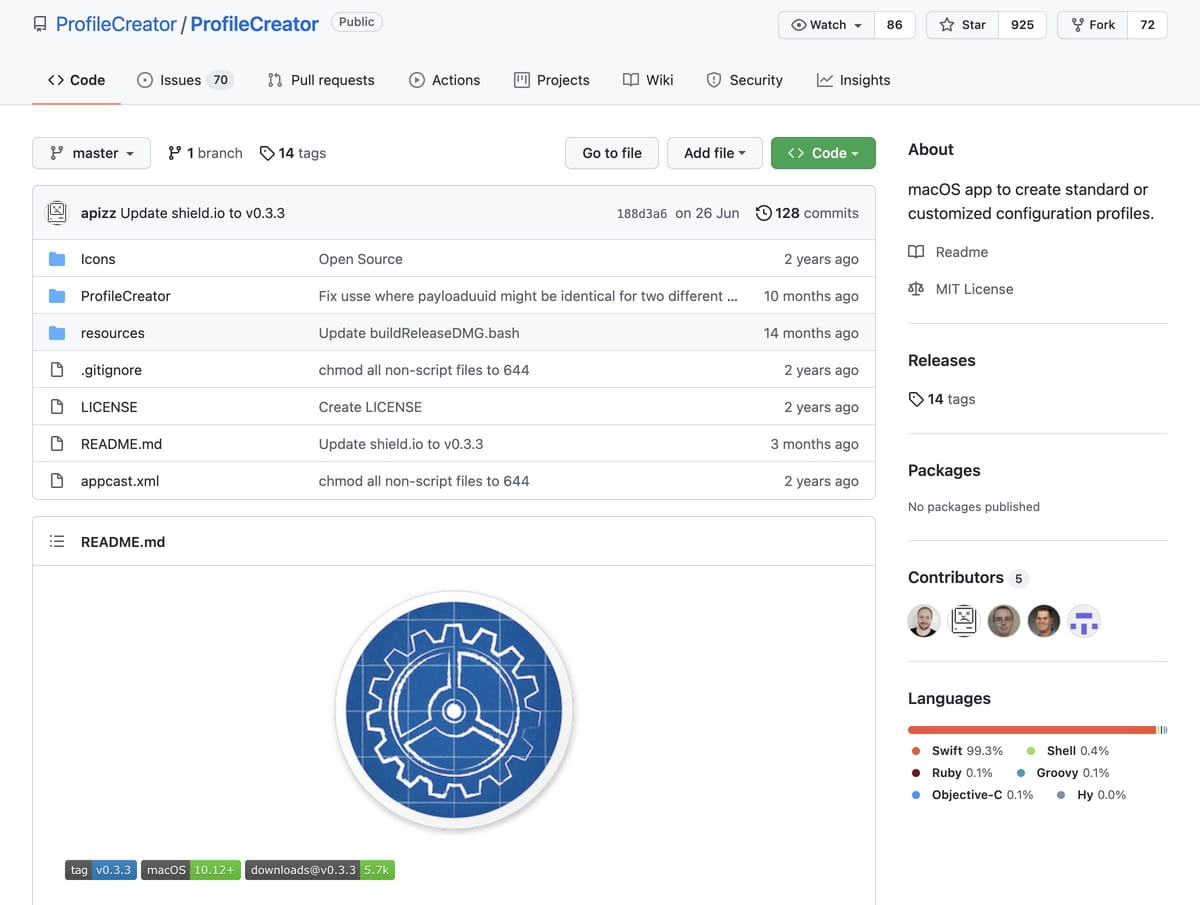Click the Ruby 0.1% language entry
This screenshot has width=1200, height=905.
pyautogui.click(x=952, y=773)
